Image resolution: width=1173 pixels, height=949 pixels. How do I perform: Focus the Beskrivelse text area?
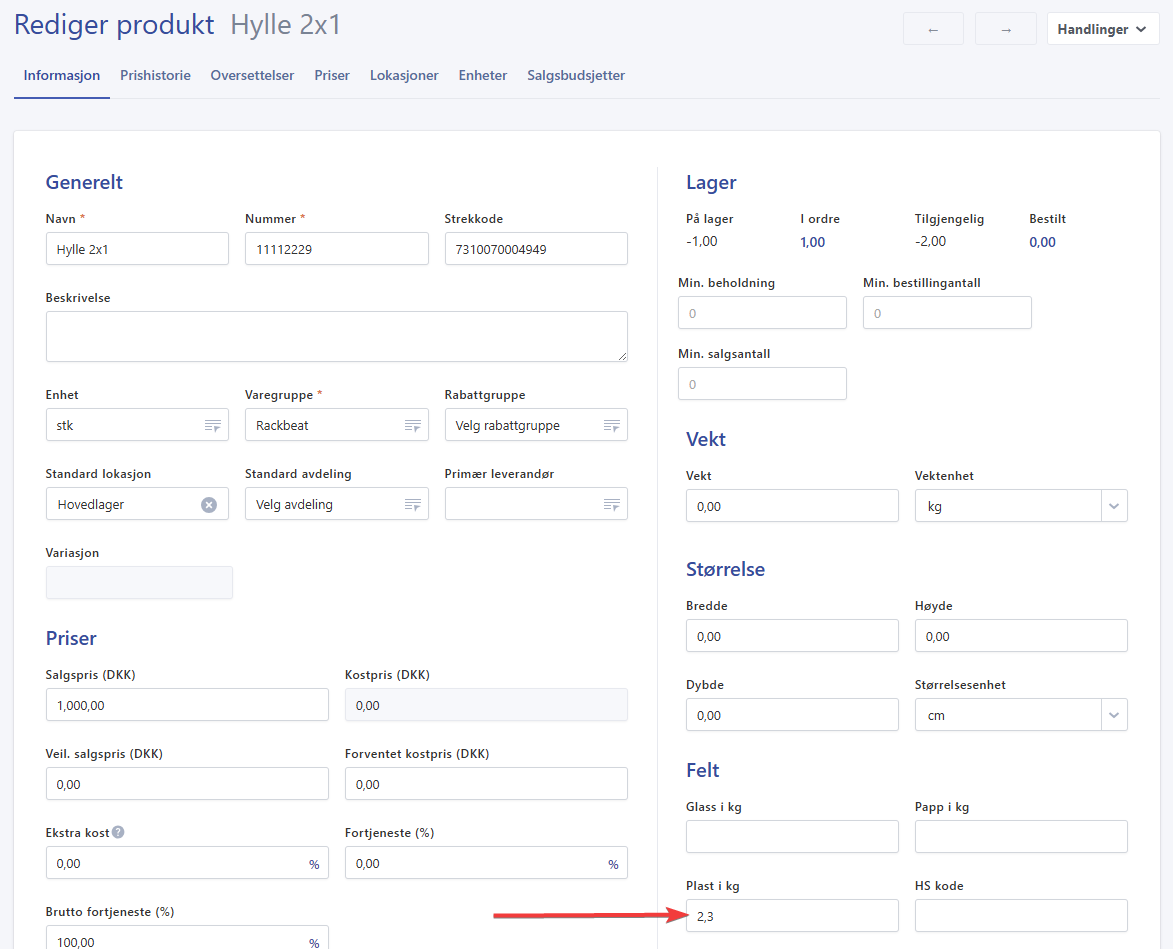pos(336,336)
